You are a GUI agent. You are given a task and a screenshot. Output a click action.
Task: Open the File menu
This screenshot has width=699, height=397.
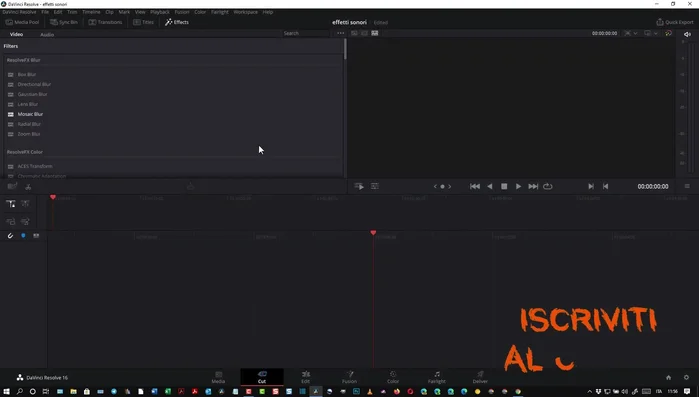point(45,12)
